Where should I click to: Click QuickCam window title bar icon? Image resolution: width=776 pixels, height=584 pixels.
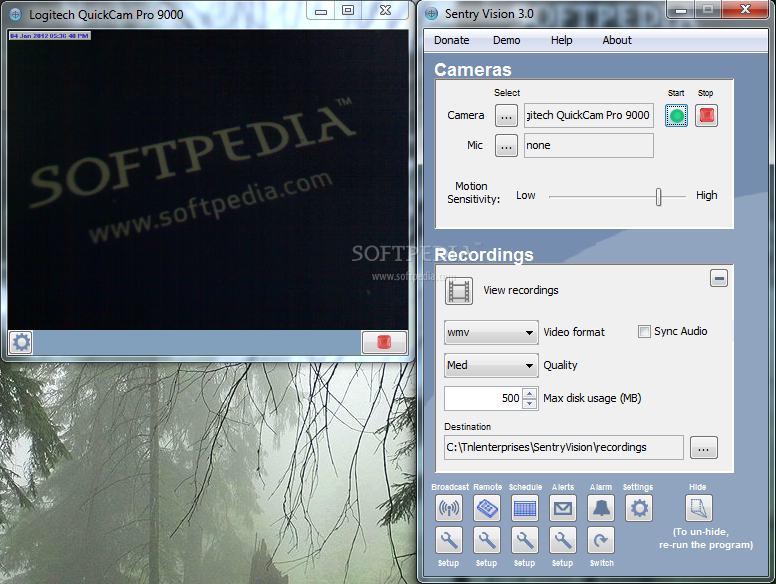click(16, 15)
